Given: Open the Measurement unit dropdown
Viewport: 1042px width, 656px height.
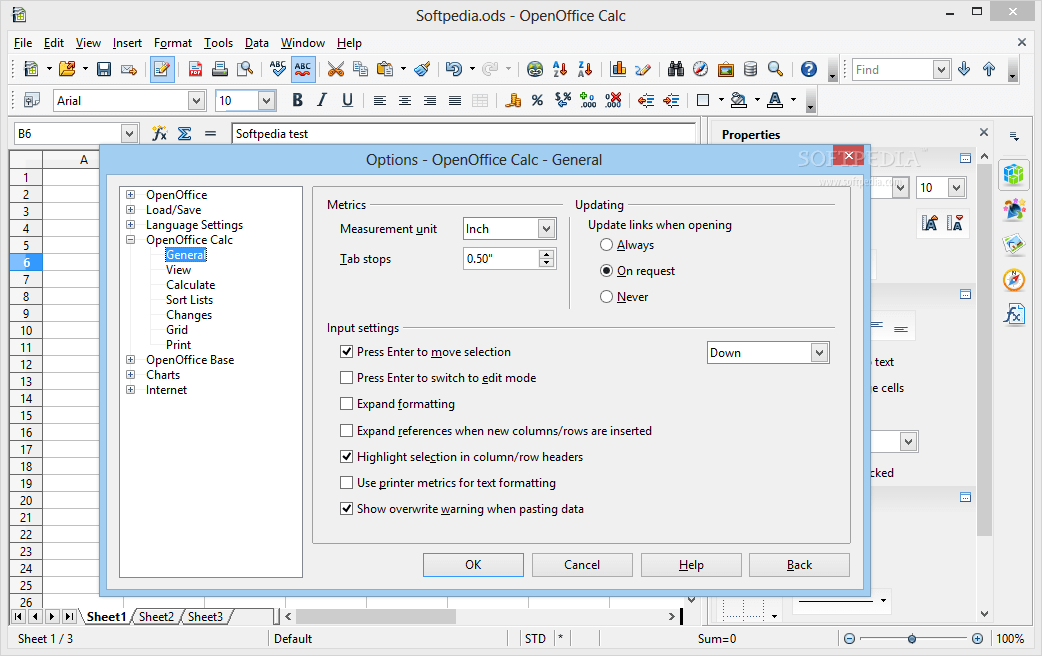Looking at the screenshot, I should [x=546, y=228].
